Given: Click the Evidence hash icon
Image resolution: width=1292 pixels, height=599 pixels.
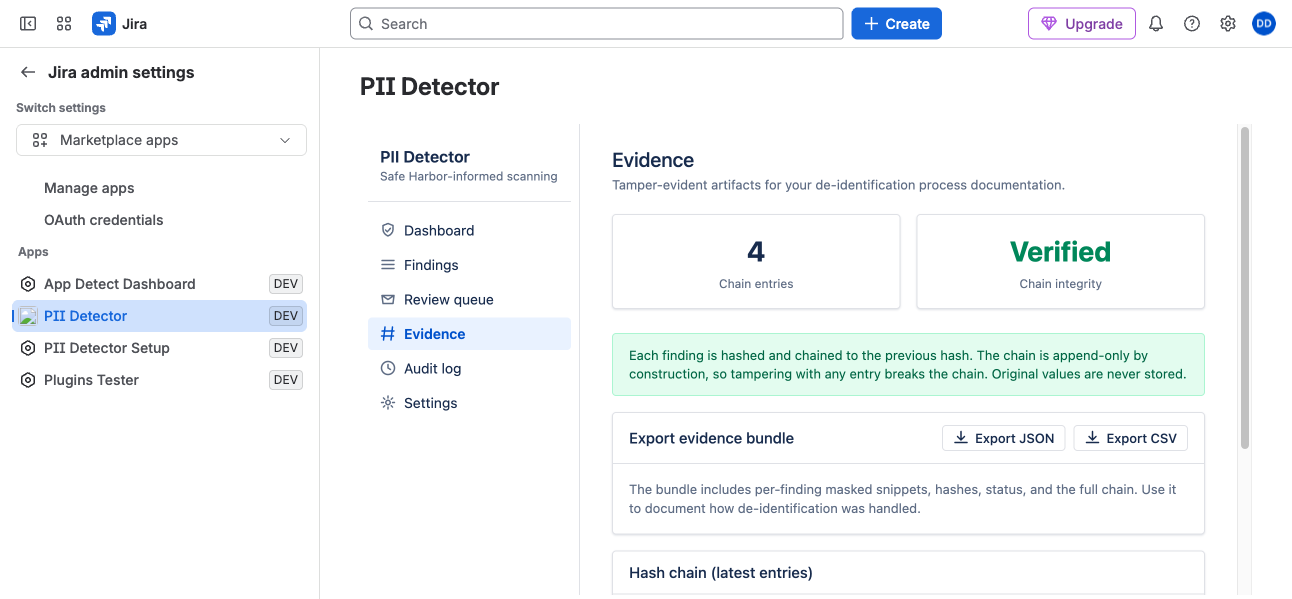Looking at the screenshot, I should (388, 334).
